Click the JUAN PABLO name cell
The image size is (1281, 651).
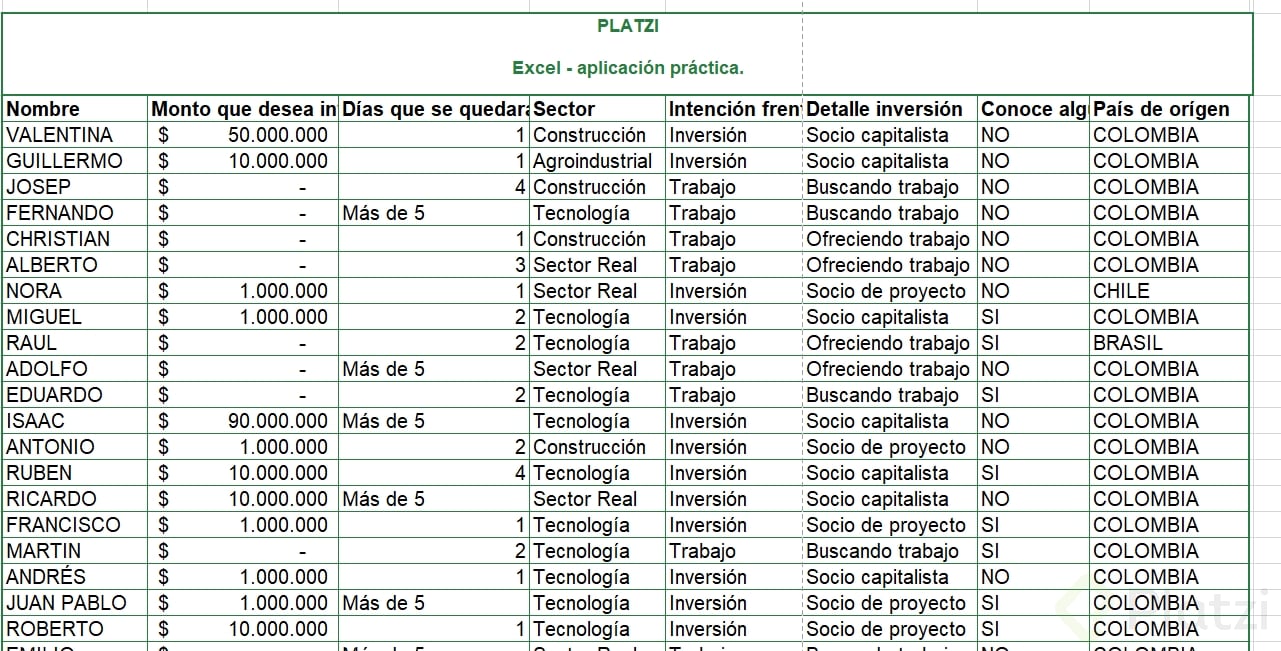pos(67,603)
